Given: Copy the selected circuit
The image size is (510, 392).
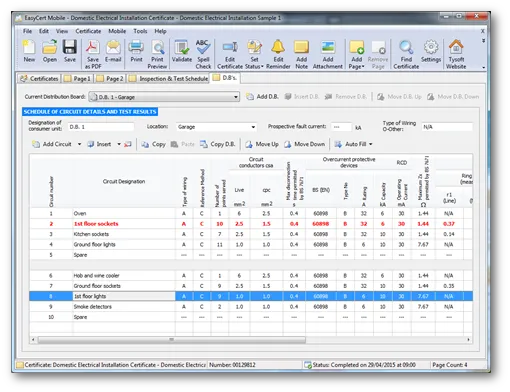Looking at the screenshot, I should (153, 144).
